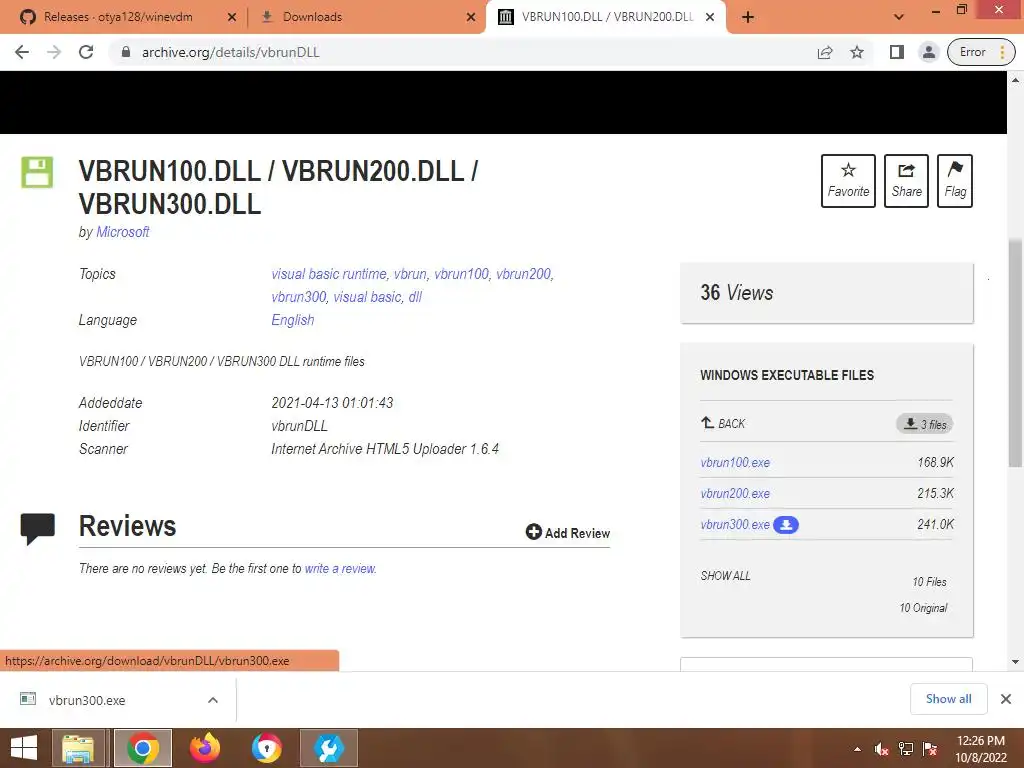Click the Add Review button
The height and width of the screenshot is (768, 1024).
click(568, 532)
